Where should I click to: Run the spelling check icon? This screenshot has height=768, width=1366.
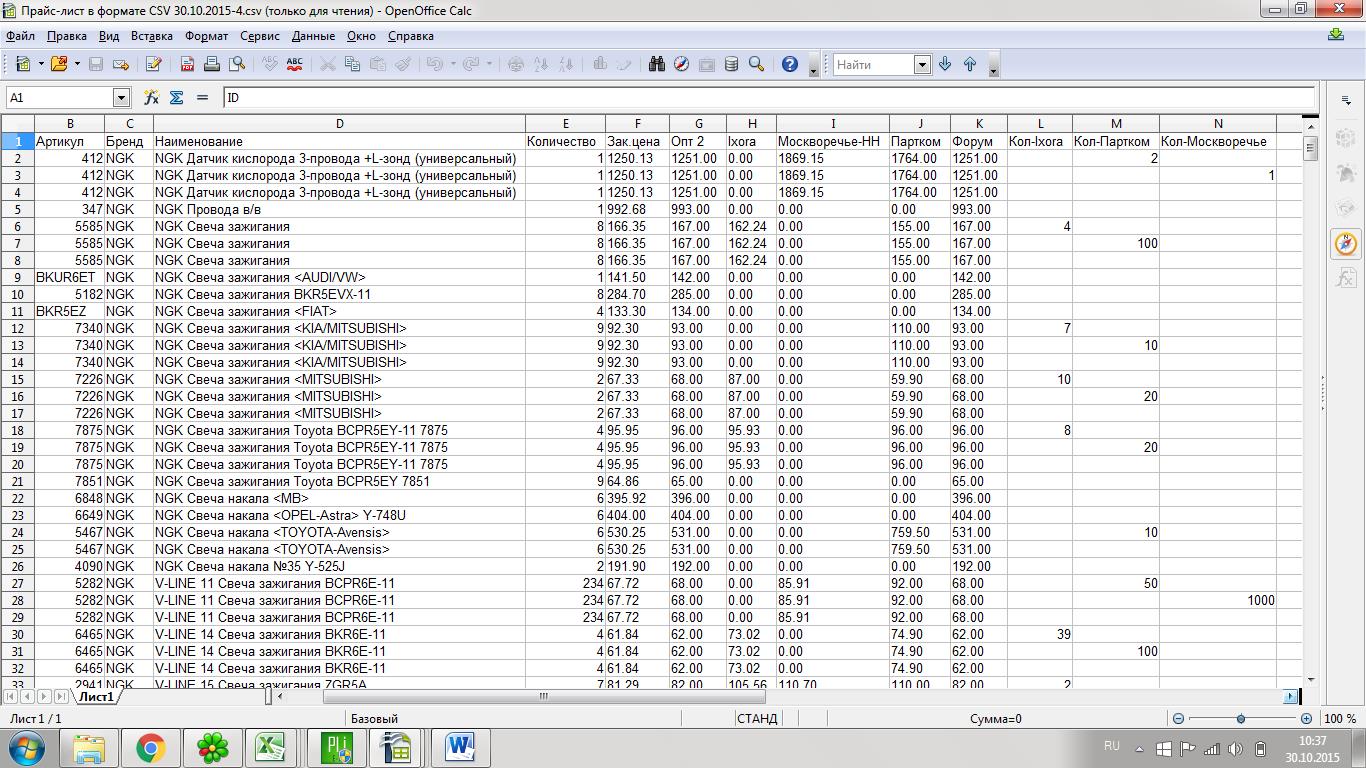tap(270, 64)
